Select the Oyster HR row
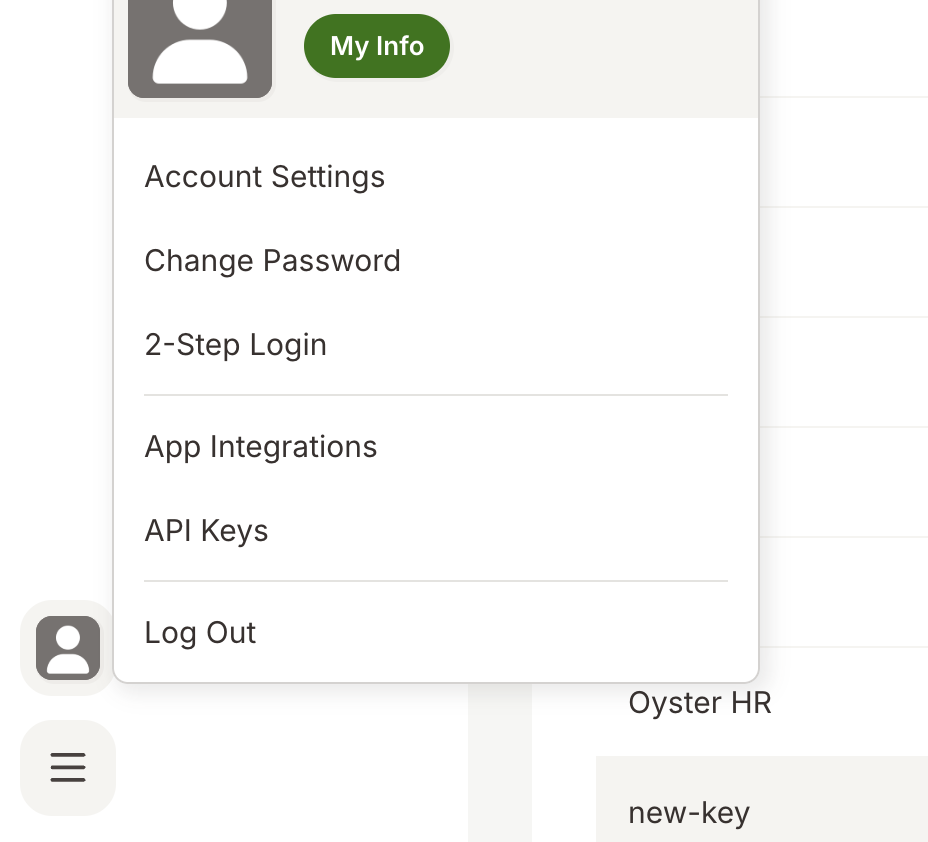This screenshot has width=928, height=842. 700,702
